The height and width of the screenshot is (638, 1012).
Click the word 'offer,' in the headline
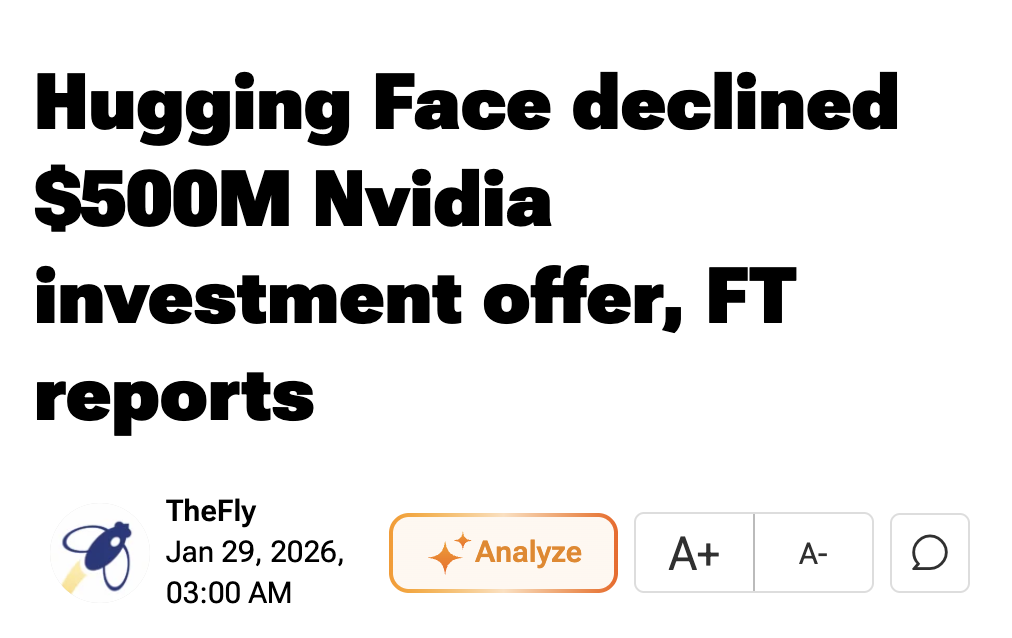pyautogui.click(x=582, y=298)
